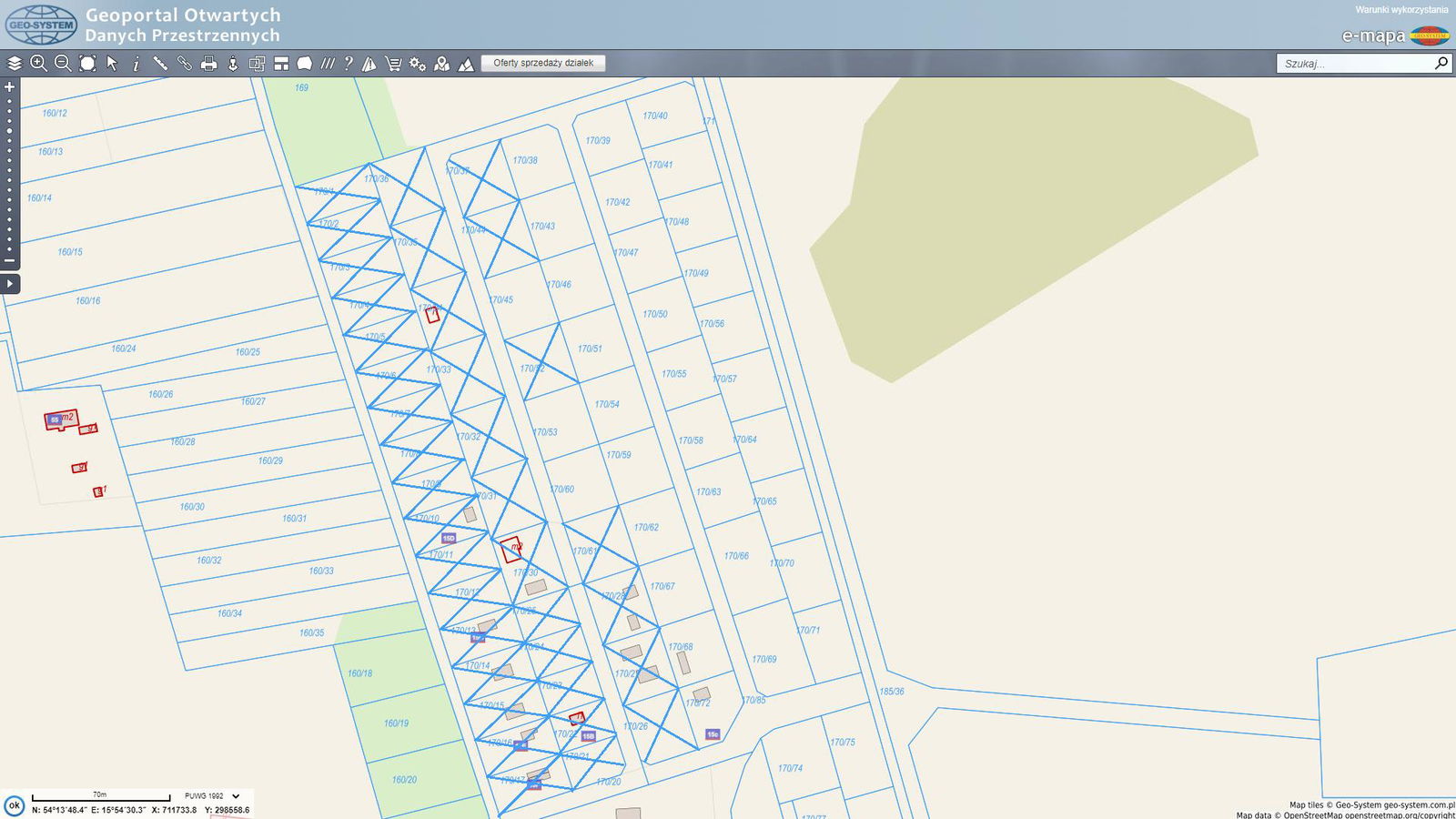Select the zoom out magnifier tool
Image resolution: width=1456 pixels, height=819 pixels.
(x=63, y=64)
